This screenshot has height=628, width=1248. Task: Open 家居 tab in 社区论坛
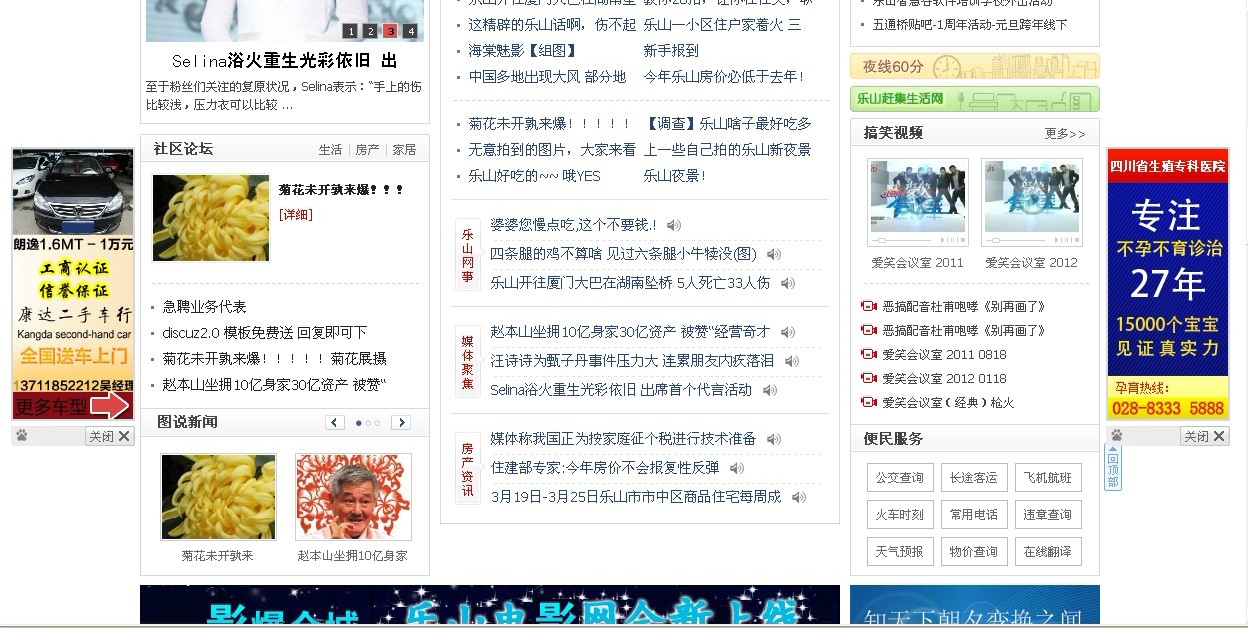404,150
